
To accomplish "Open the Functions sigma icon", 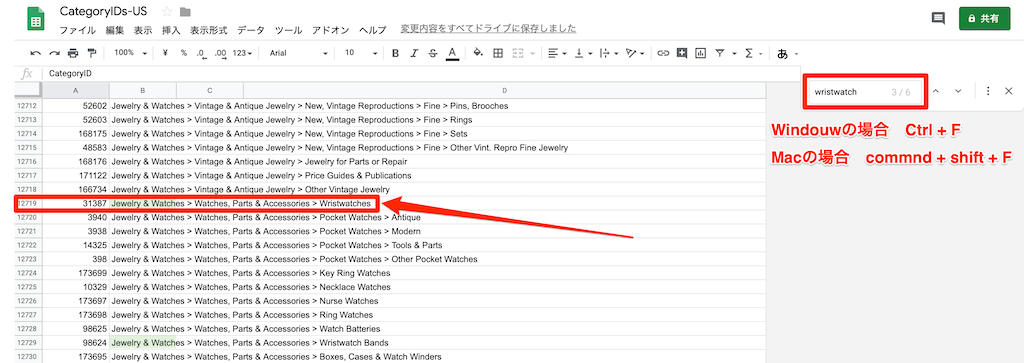I will pyautogui.click(x=749, y=54).
